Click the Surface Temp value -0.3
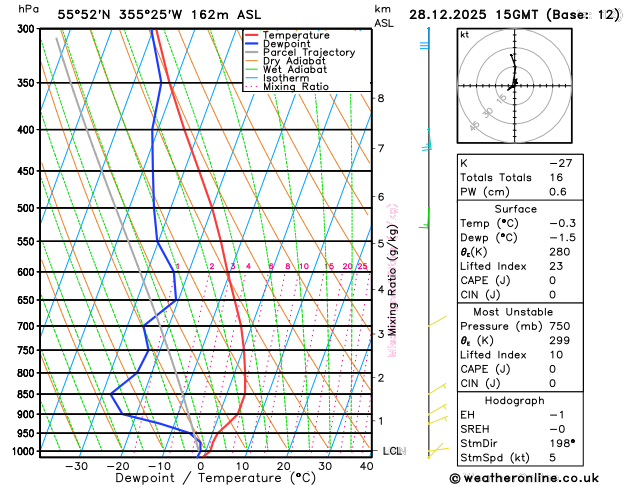Image resolution: width=629 pixels, height=486 pixels. click(x=562, y=223)
